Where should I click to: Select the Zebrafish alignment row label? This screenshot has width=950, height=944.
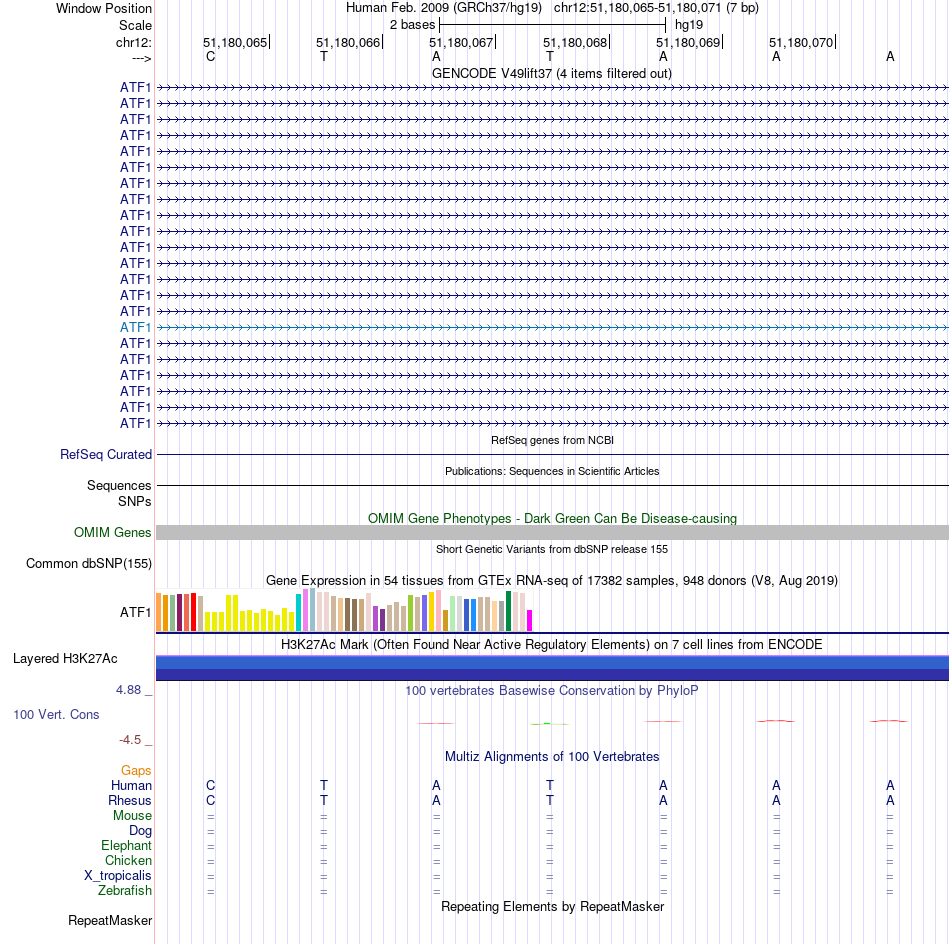(125, 891)
